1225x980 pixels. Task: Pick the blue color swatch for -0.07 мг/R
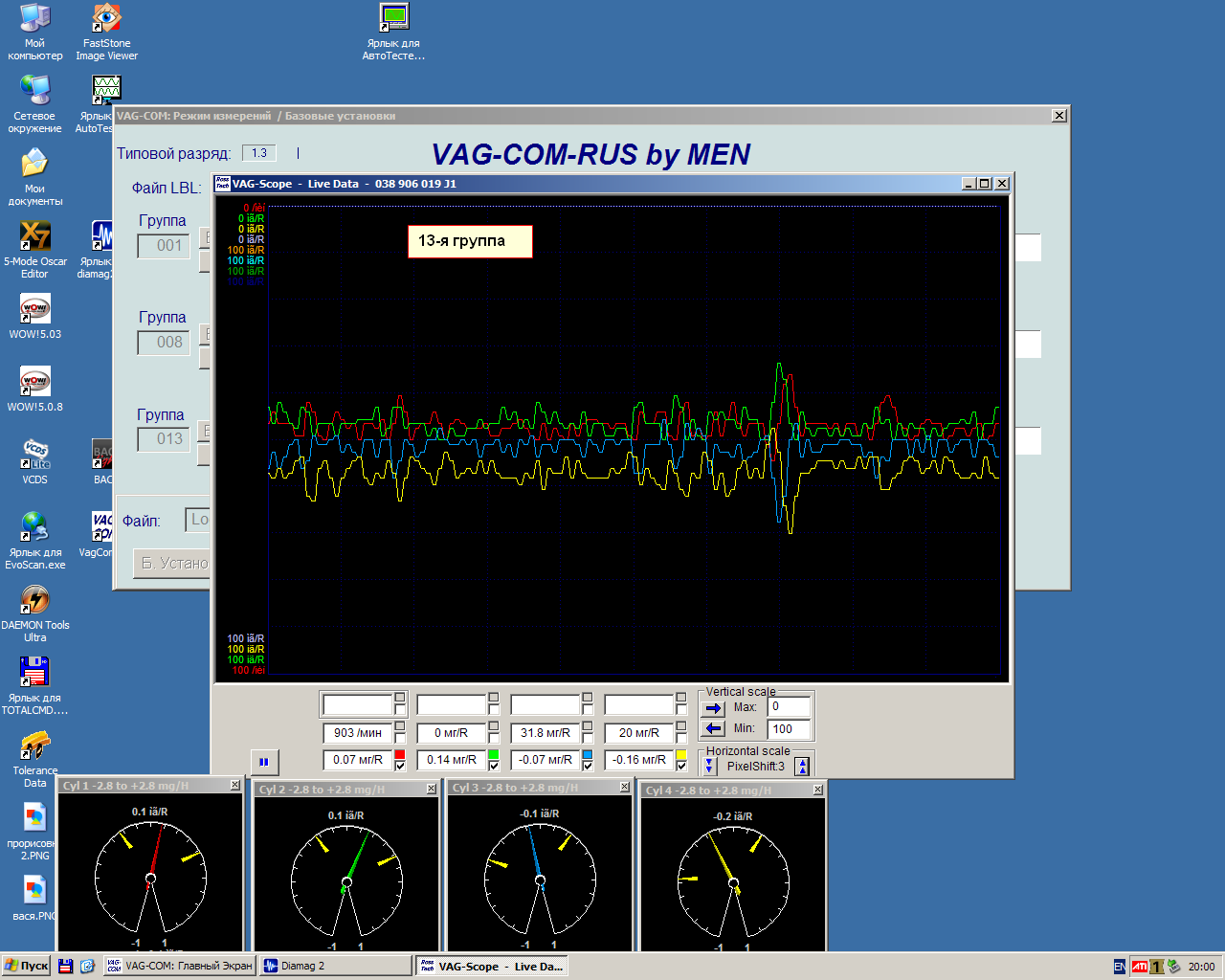click(x=588, y=755)
